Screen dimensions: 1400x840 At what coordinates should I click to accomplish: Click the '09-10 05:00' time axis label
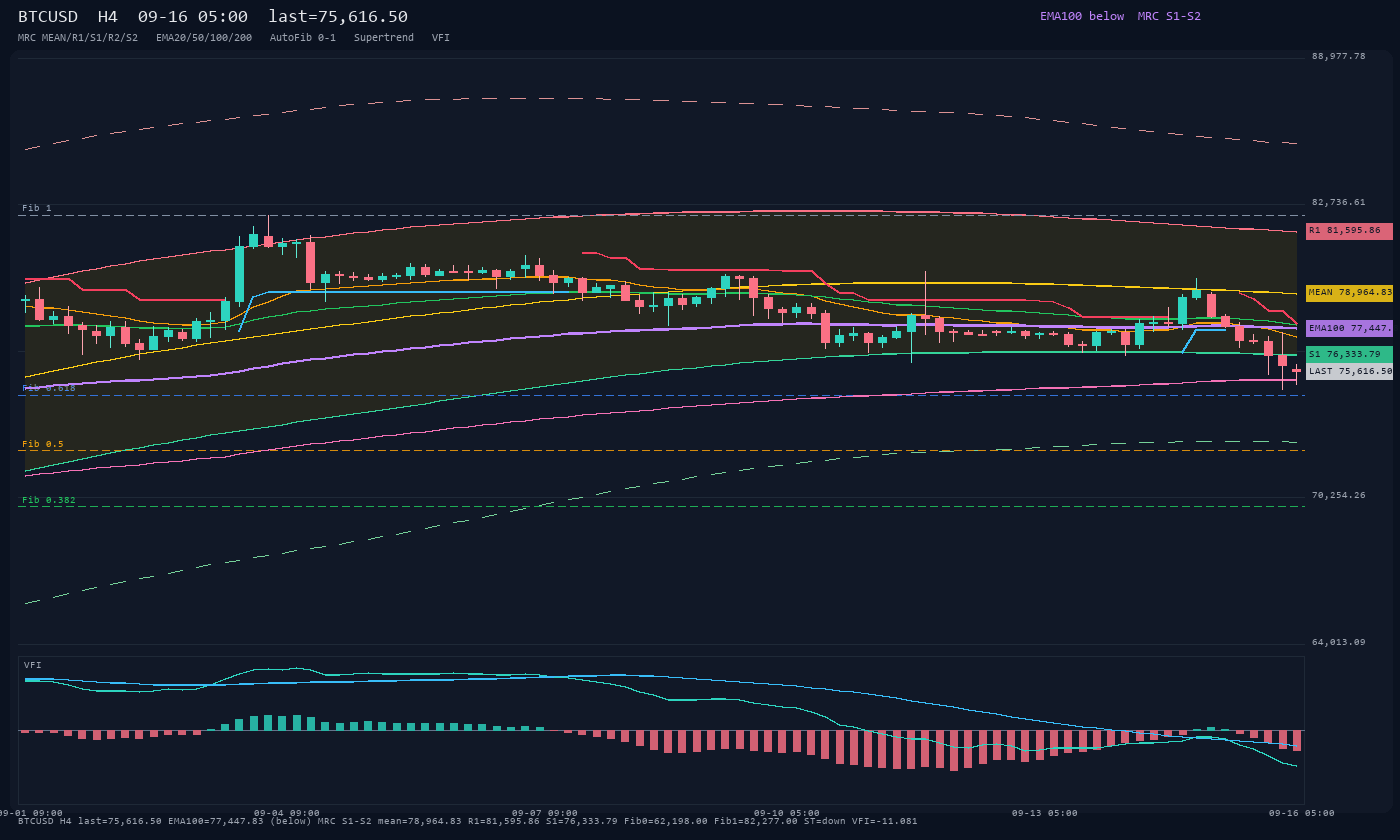point(787,813)
